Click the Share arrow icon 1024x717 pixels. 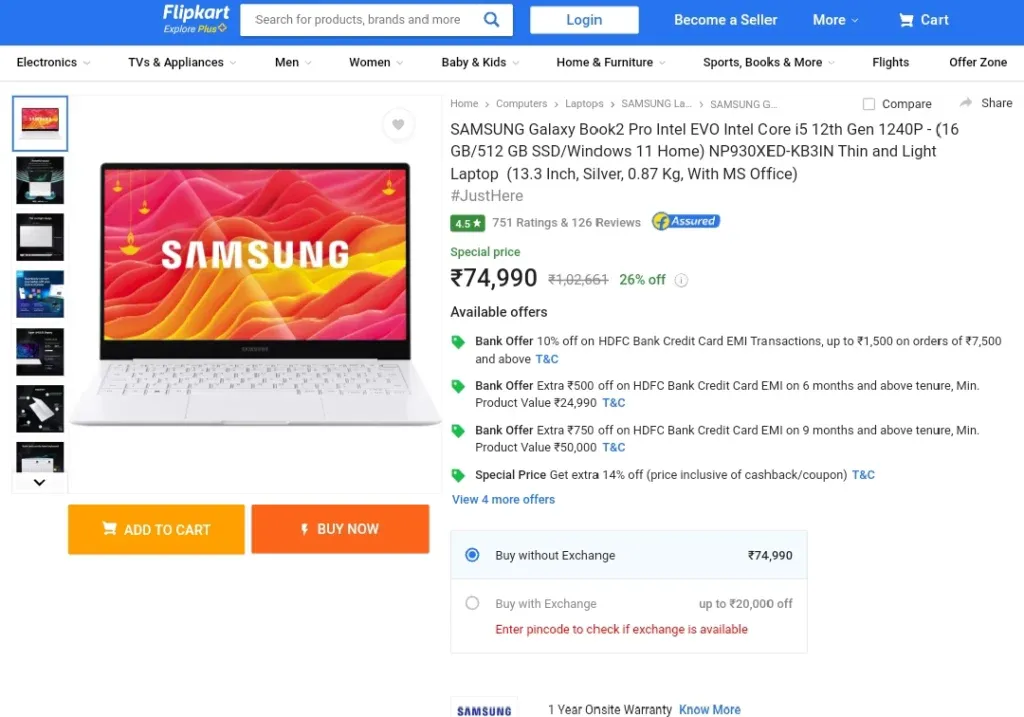(x=966, y=103)
